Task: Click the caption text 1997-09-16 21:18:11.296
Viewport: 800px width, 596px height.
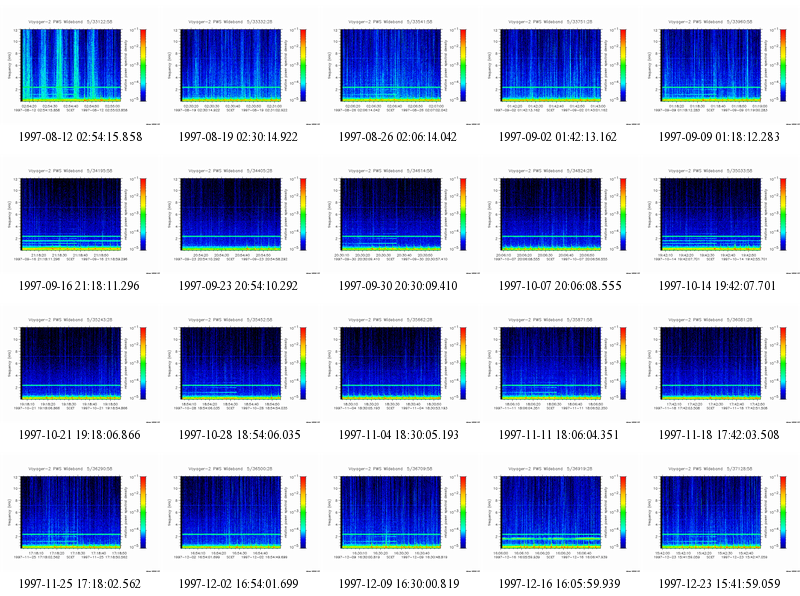Action: [x=79, y=286]
